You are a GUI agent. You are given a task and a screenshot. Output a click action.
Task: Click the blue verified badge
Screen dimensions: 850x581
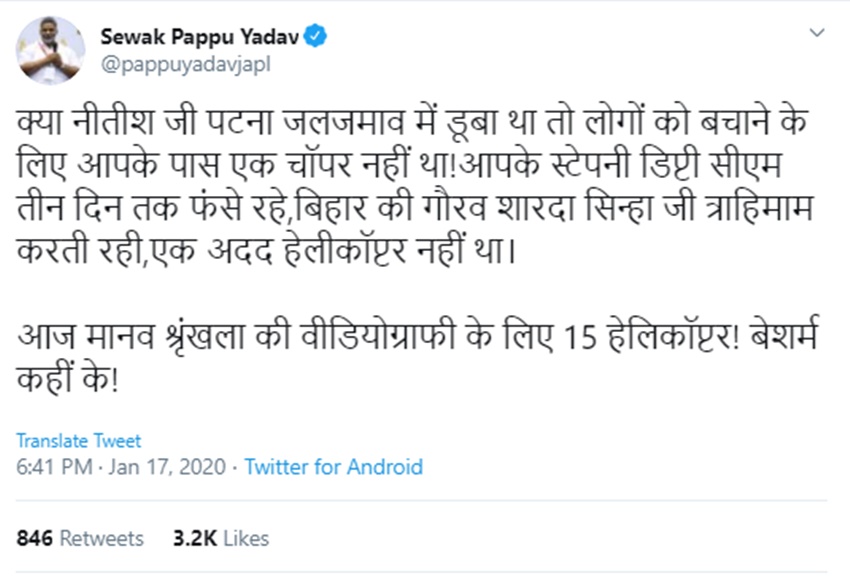317,38
